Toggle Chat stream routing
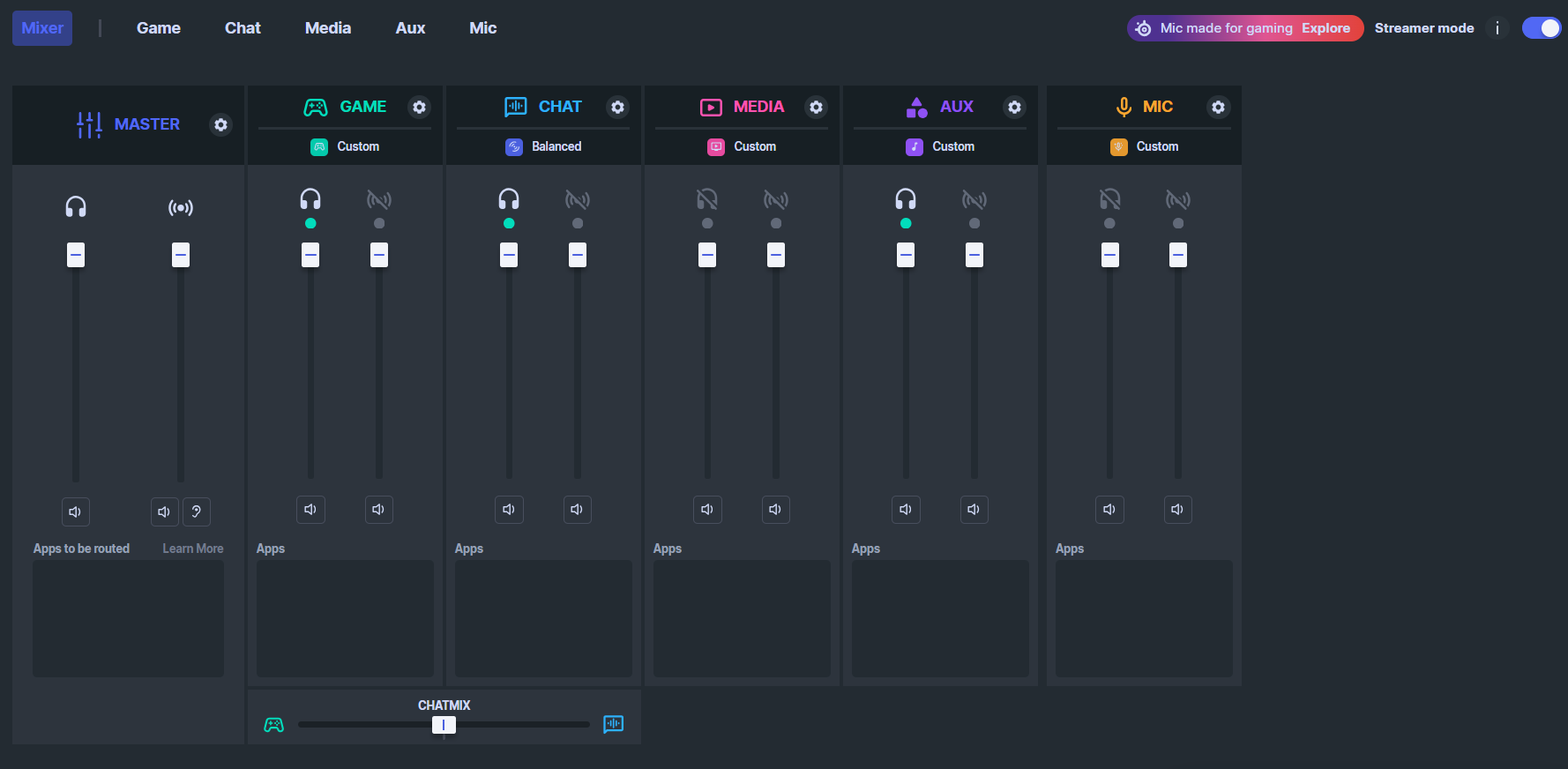This screenshot has width=1568, height=769. 578,199
